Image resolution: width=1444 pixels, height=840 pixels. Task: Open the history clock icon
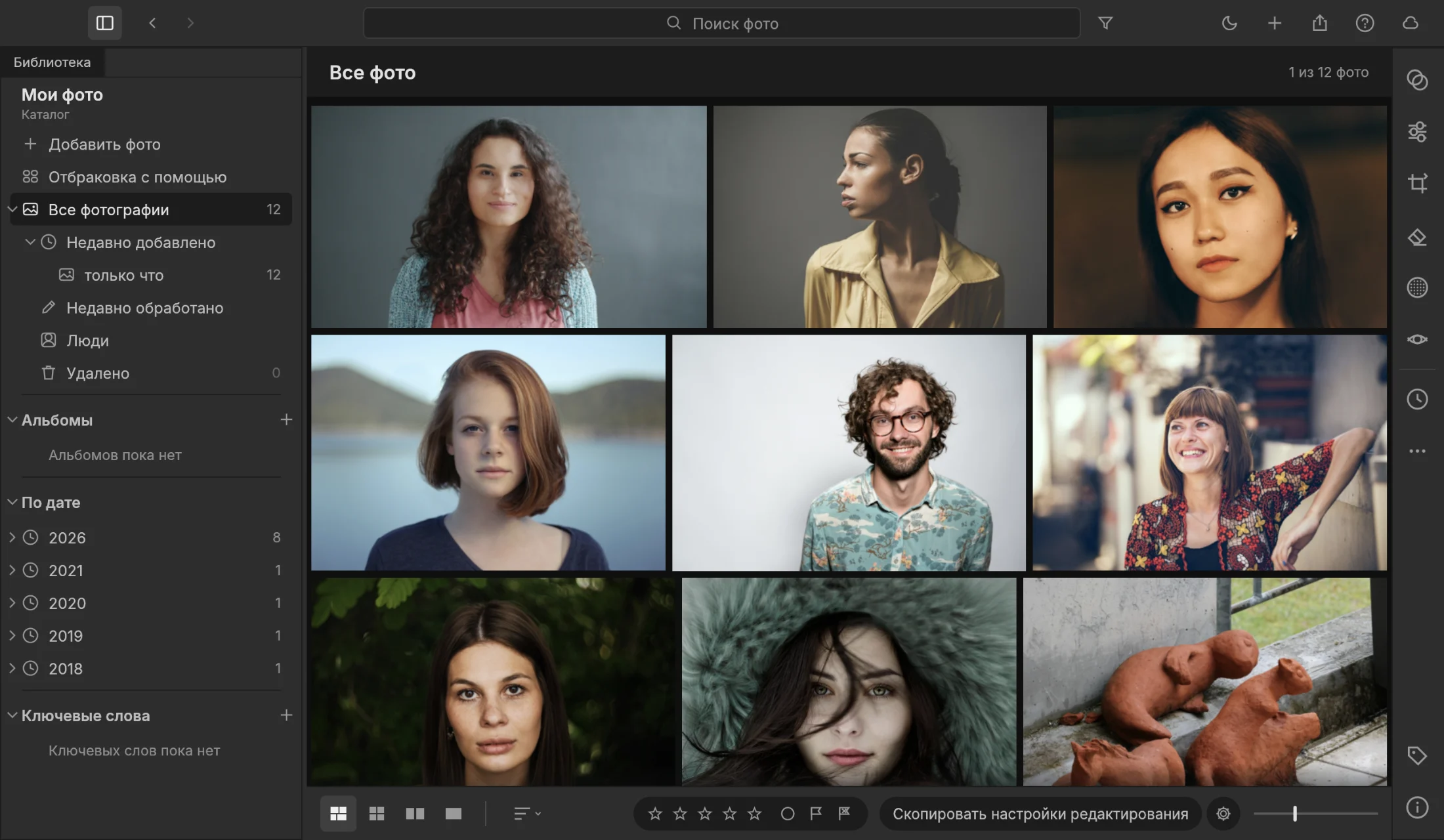tap(1418, 399)
